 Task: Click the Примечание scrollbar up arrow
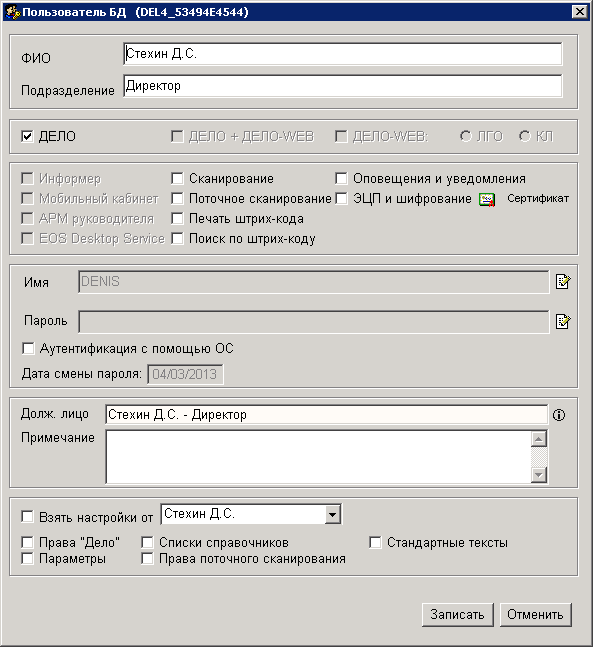click(x=539, y=439)
